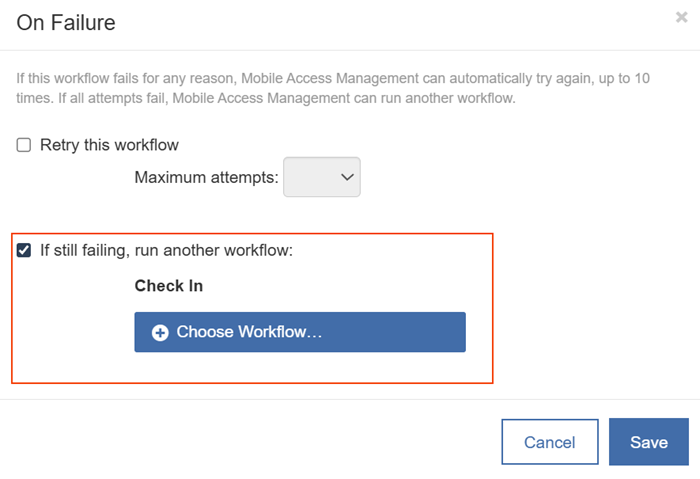Click the Choose Workflow text label
Image resolution: width=700 pixels, height=479 pixels.
click(249, 332)
